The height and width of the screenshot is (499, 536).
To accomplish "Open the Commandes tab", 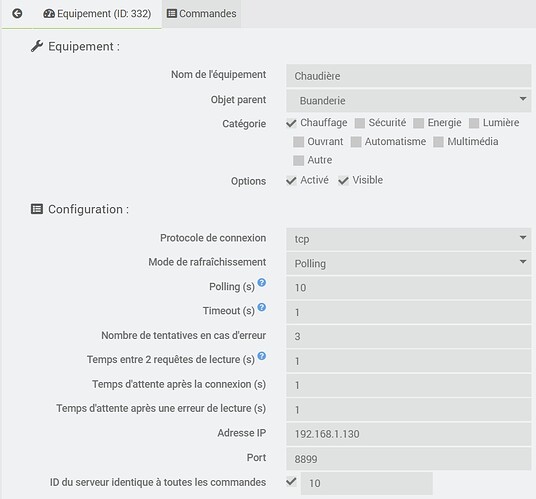I will tap(201, 14).
